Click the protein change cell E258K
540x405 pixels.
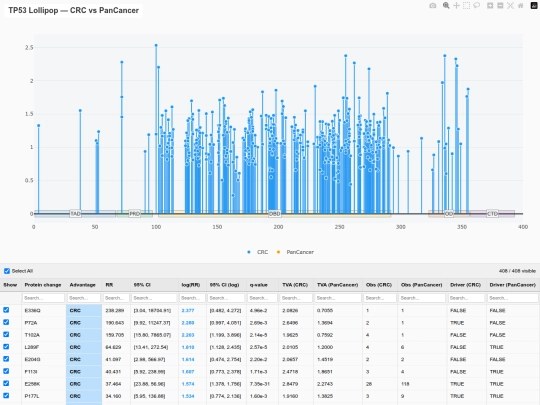tap(32, 384)
